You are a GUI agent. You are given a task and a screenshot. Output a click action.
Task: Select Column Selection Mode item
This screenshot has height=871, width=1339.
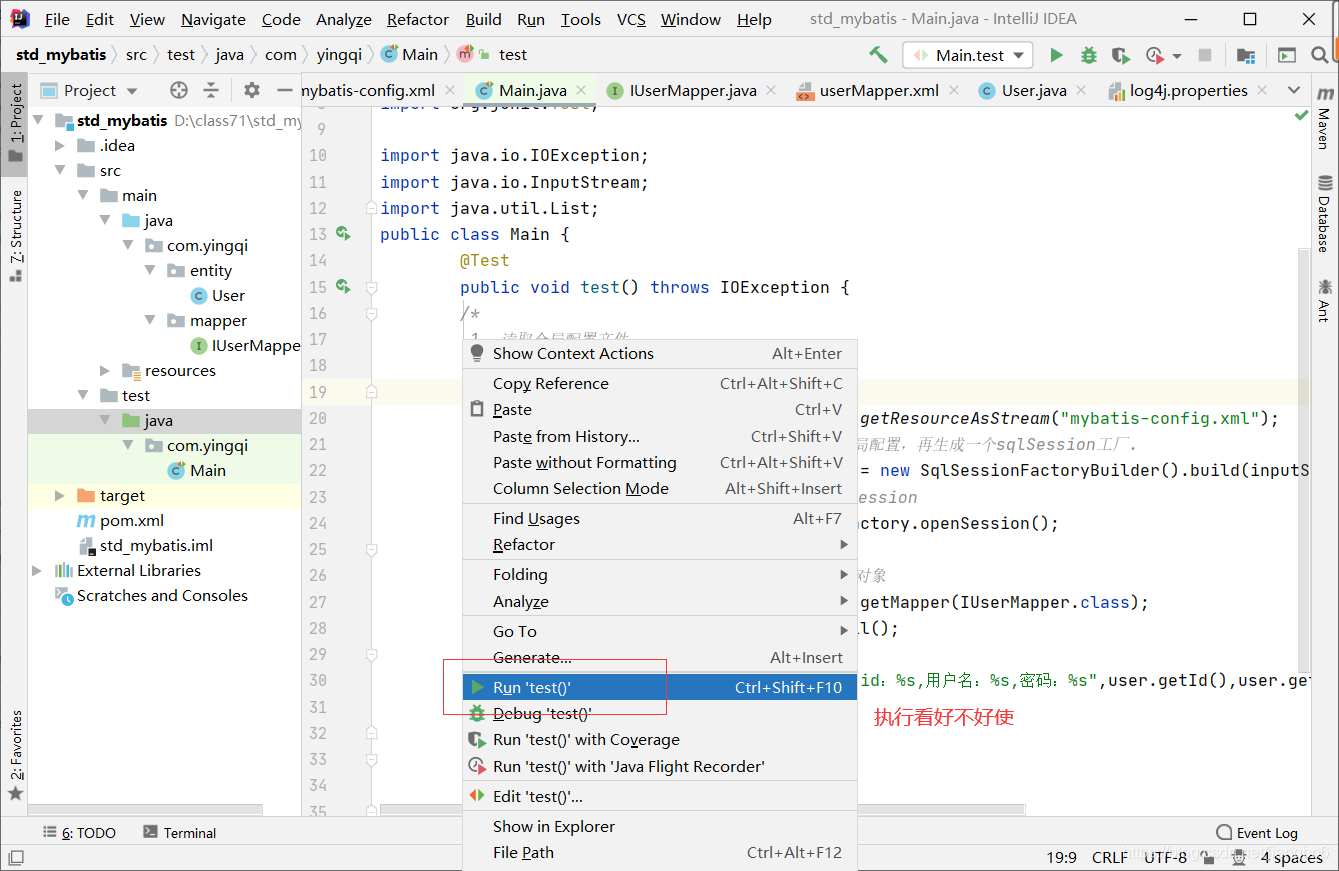tap(660, 488)
